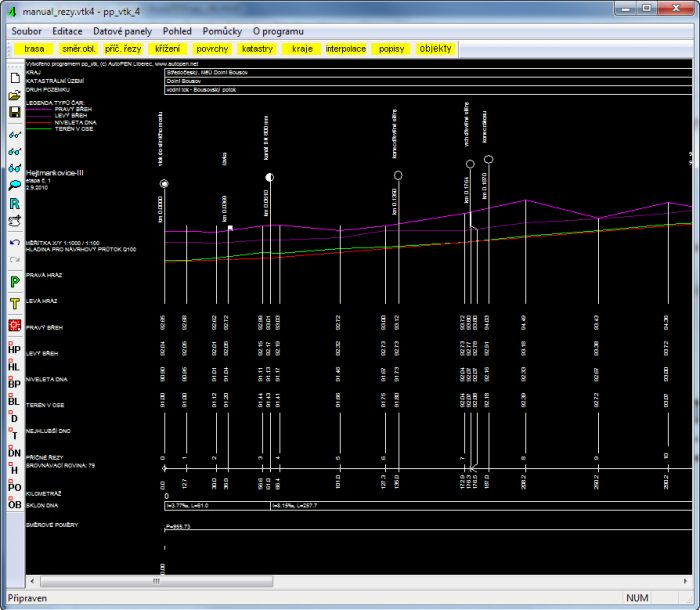Click the yellow T icon
700x610 pixels.
[x=15, y=304]
